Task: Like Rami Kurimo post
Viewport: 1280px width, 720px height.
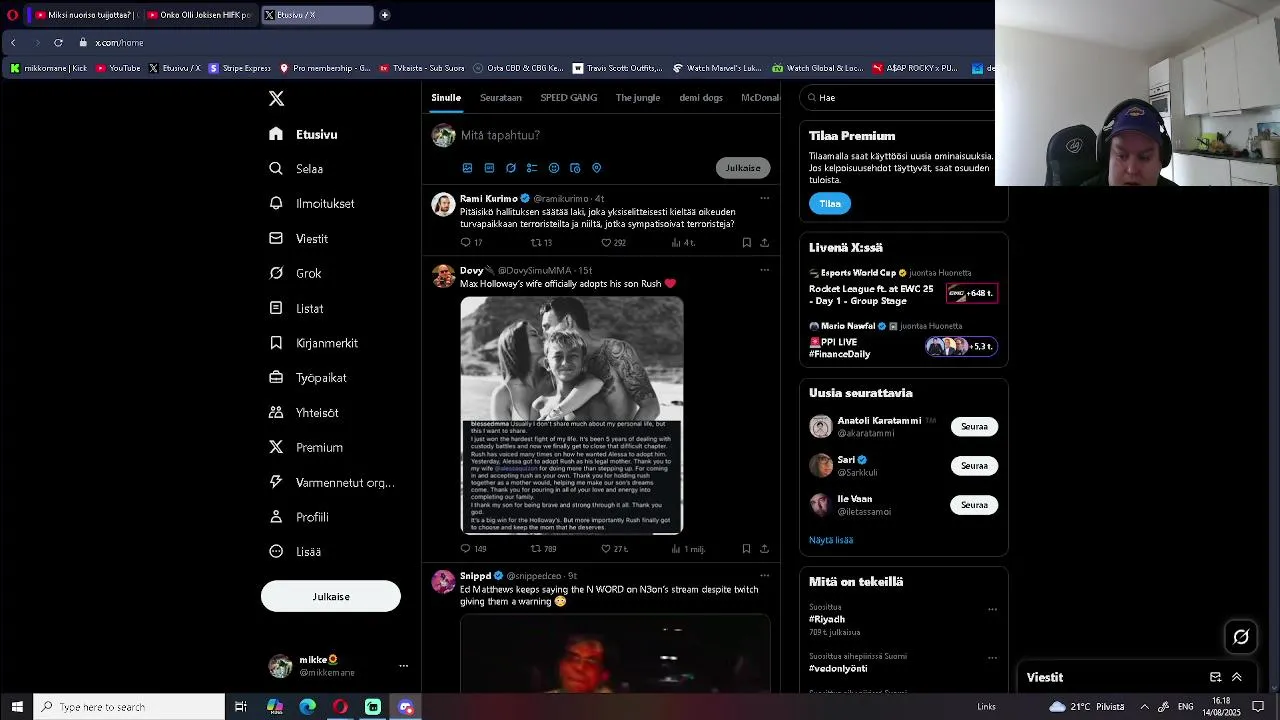Action: click(613, 242)
